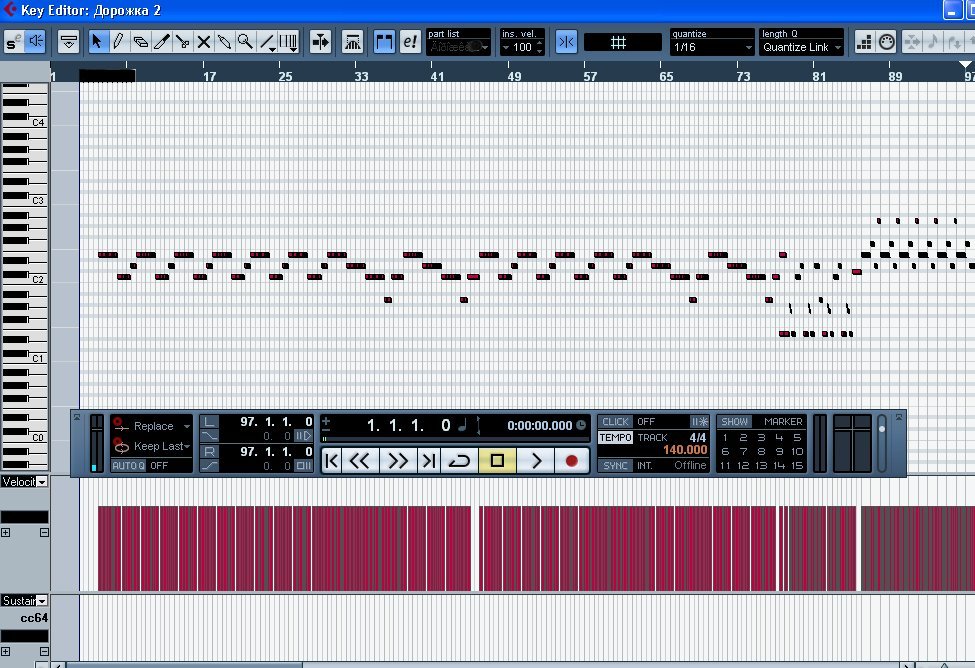975x668 pixels.
Task: Open the show info line button
Action: (68, 42)
